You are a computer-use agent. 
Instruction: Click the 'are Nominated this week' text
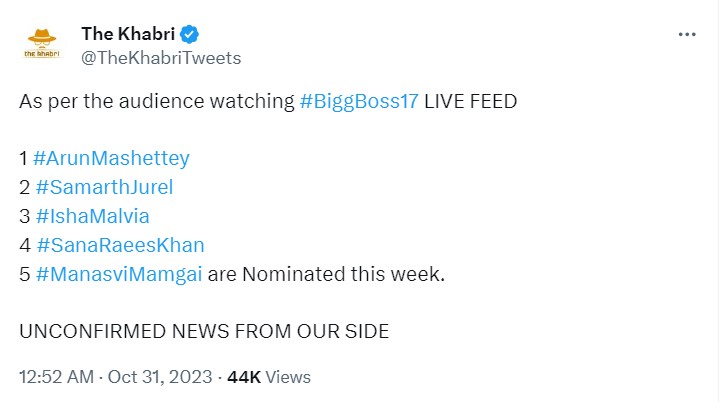point(326,273)
